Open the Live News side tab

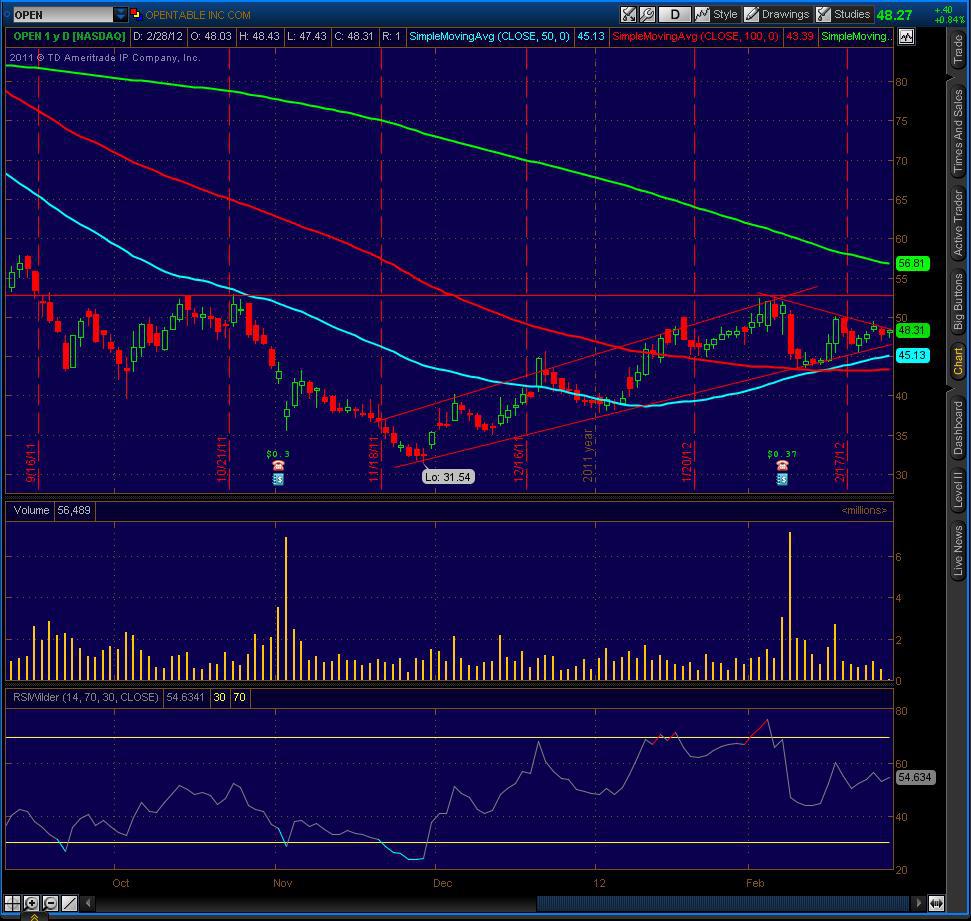(x=957, y=551)
